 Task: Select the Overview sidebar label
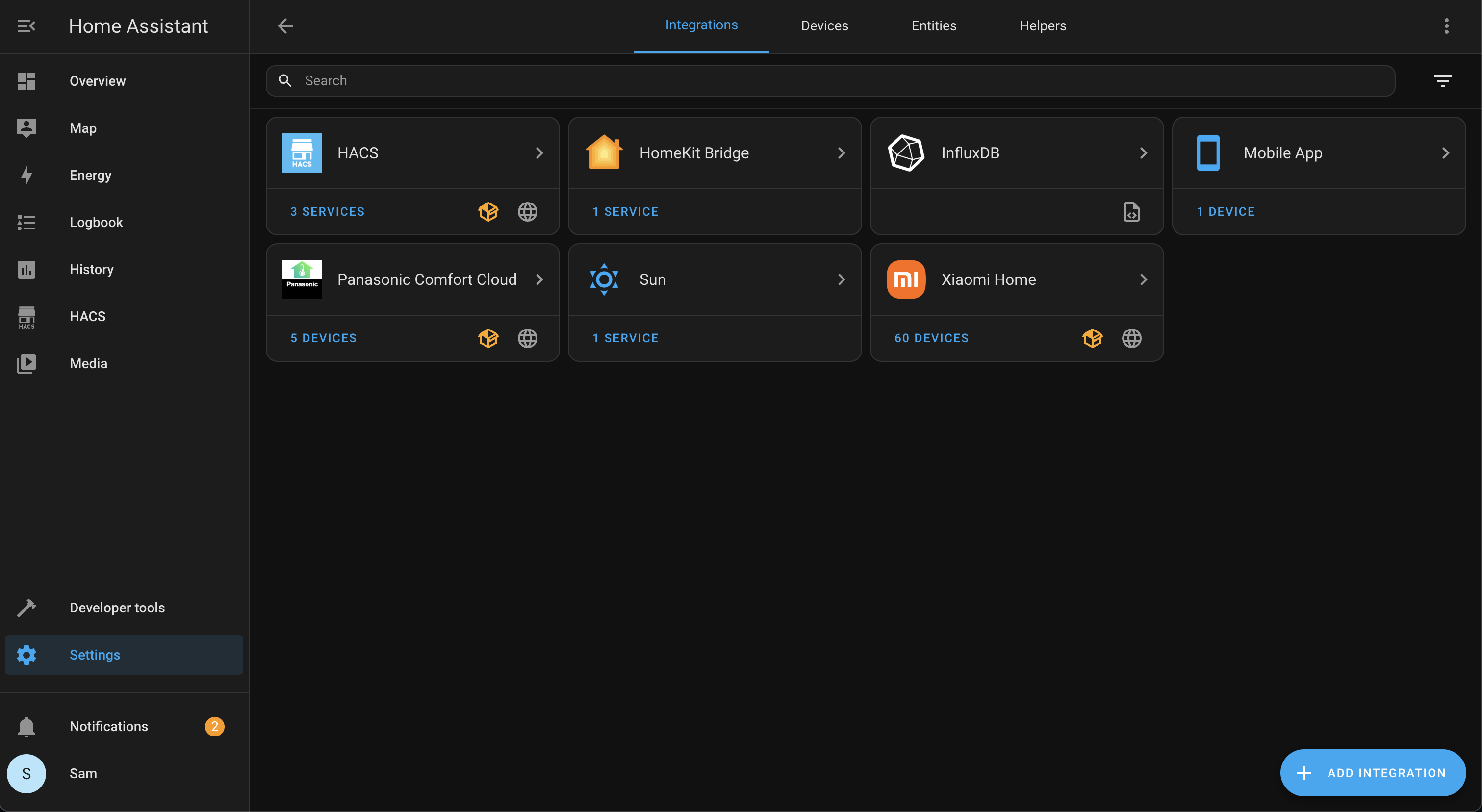[98, 81]
